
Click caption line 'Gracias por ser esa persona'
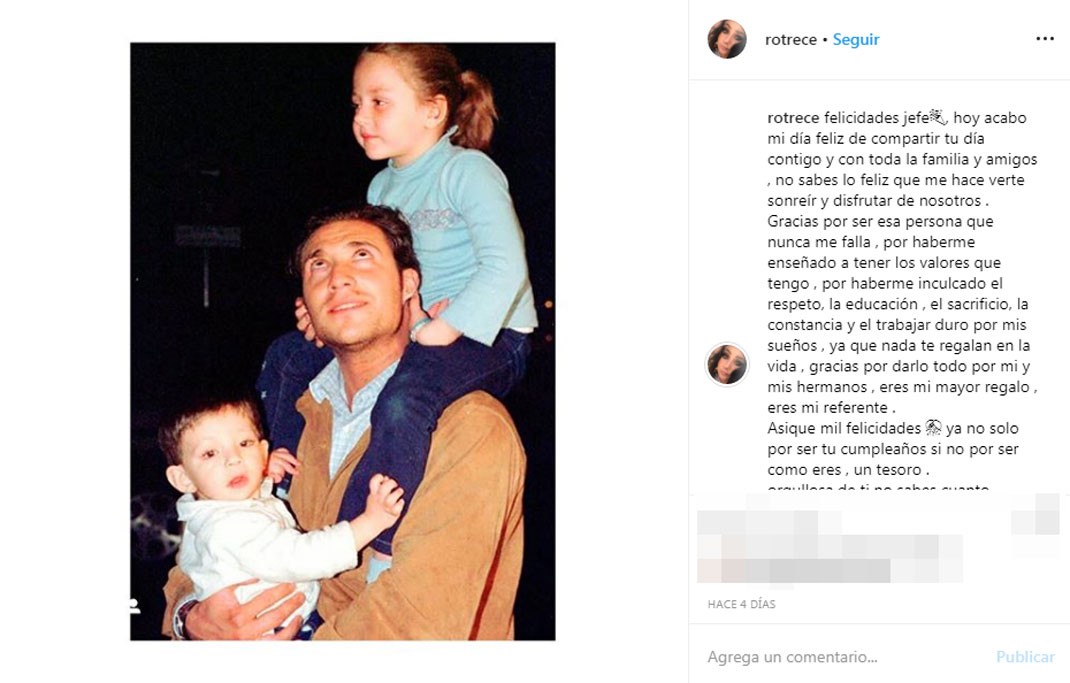pyautogui.click(x=880, y=221)
